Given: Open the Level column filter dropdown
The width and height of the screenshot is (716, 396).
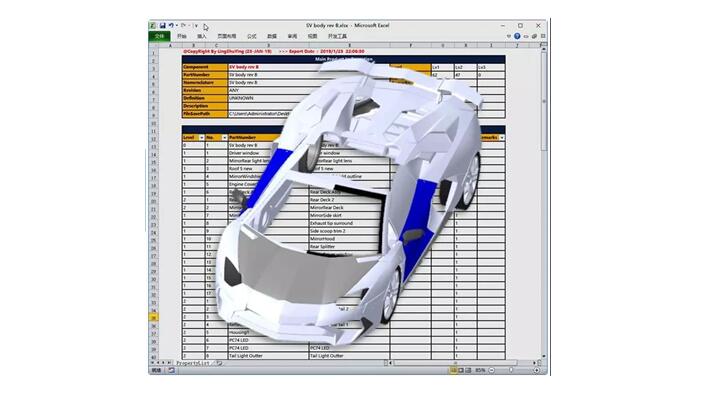Looking at the screenshot, I should point(201,137).
